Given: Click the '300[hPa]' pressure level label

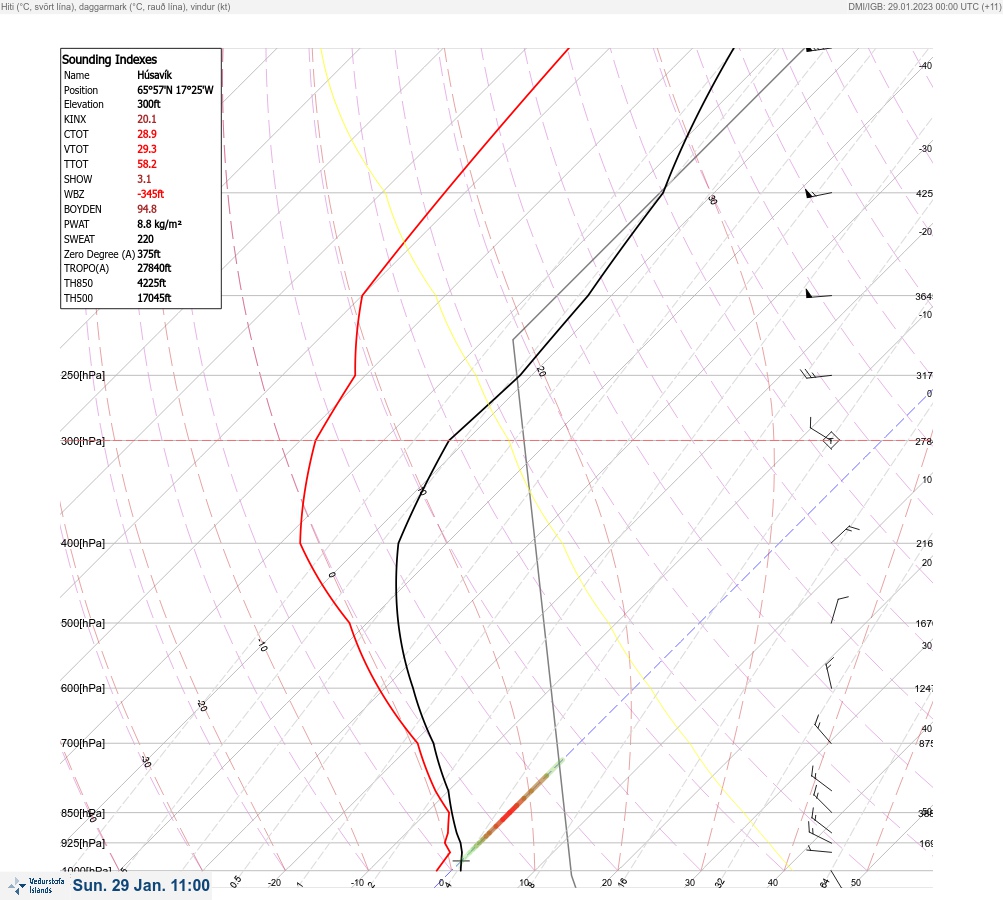Looking at the screenshot, I should click(83, 441).
